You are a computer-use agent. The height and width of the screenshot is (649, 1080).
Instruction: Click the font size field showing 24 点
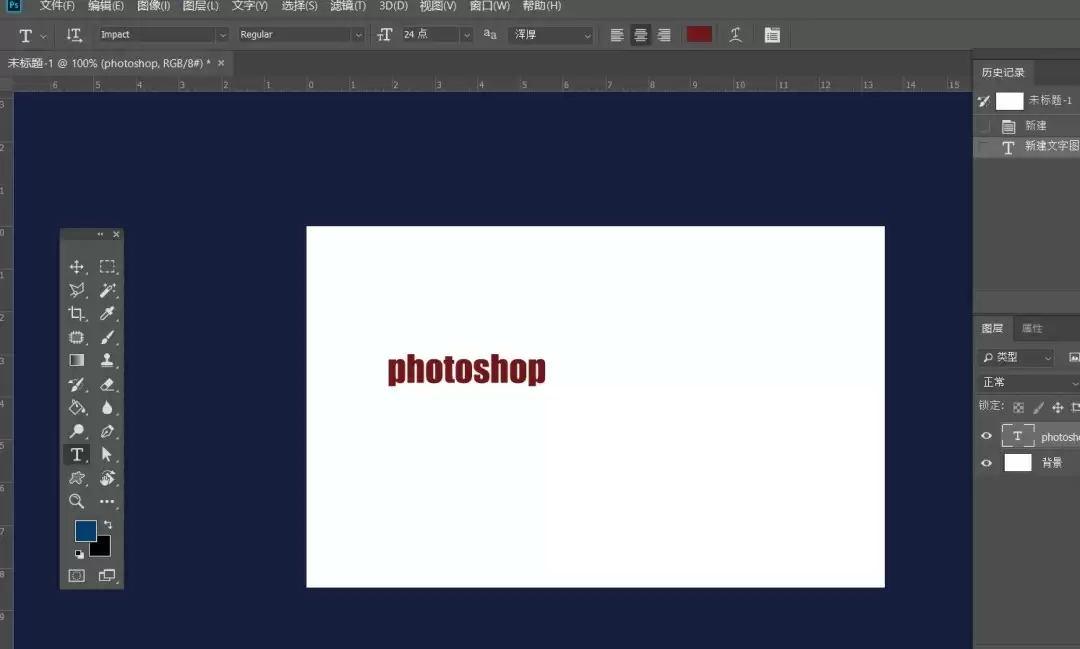click(430, 34)
